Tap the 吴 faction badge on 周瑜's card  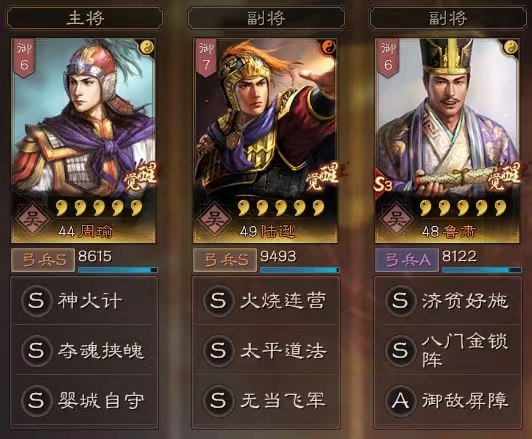[33, 218]
